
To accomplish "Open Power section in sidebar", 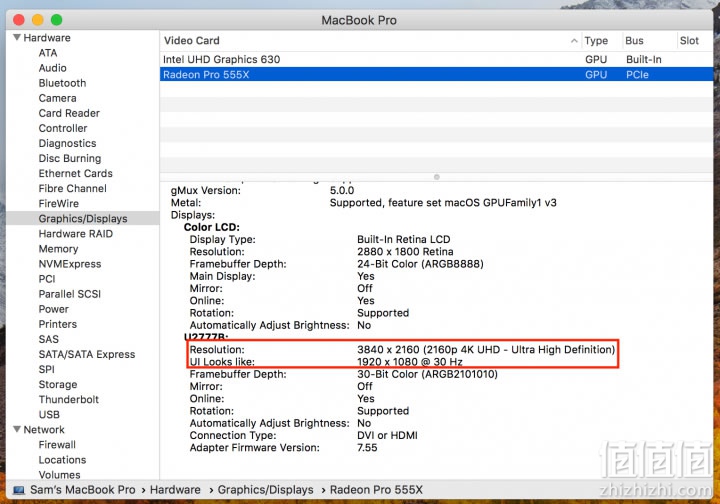I will [x=54, y=309].
